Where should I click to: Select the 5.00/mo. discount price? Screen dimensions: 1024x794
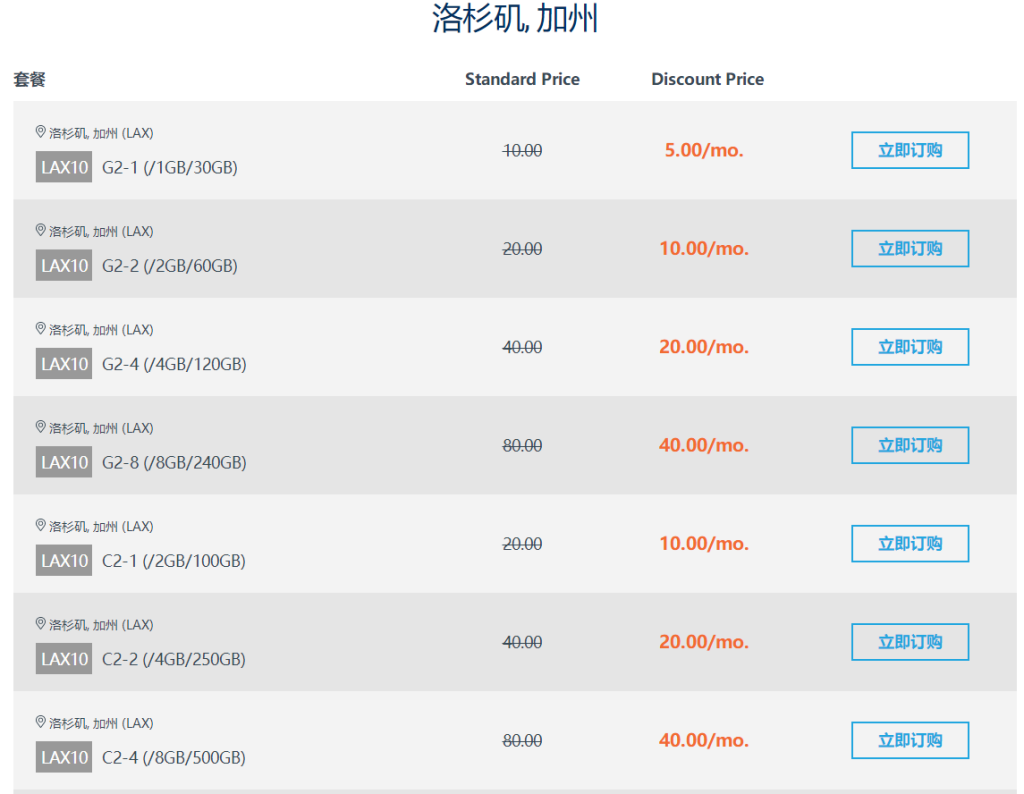click(x=704, y=150)
